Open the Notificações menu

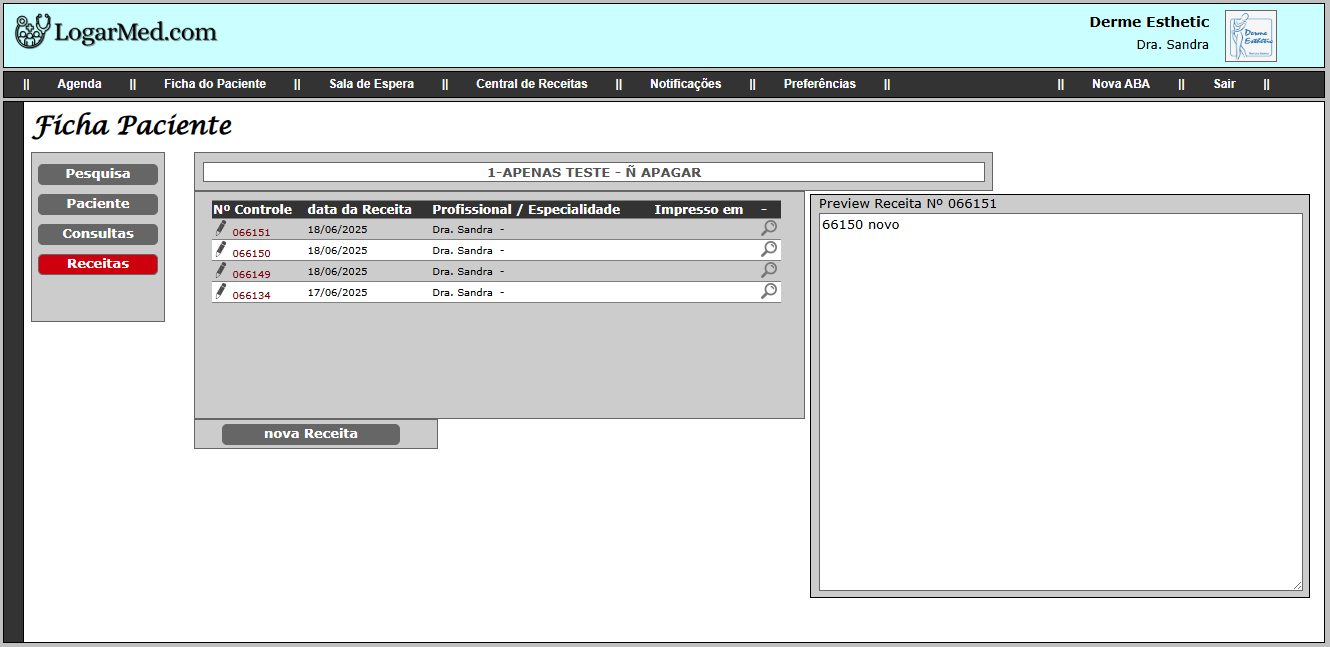pyautogui.click(x=685, y=84)
